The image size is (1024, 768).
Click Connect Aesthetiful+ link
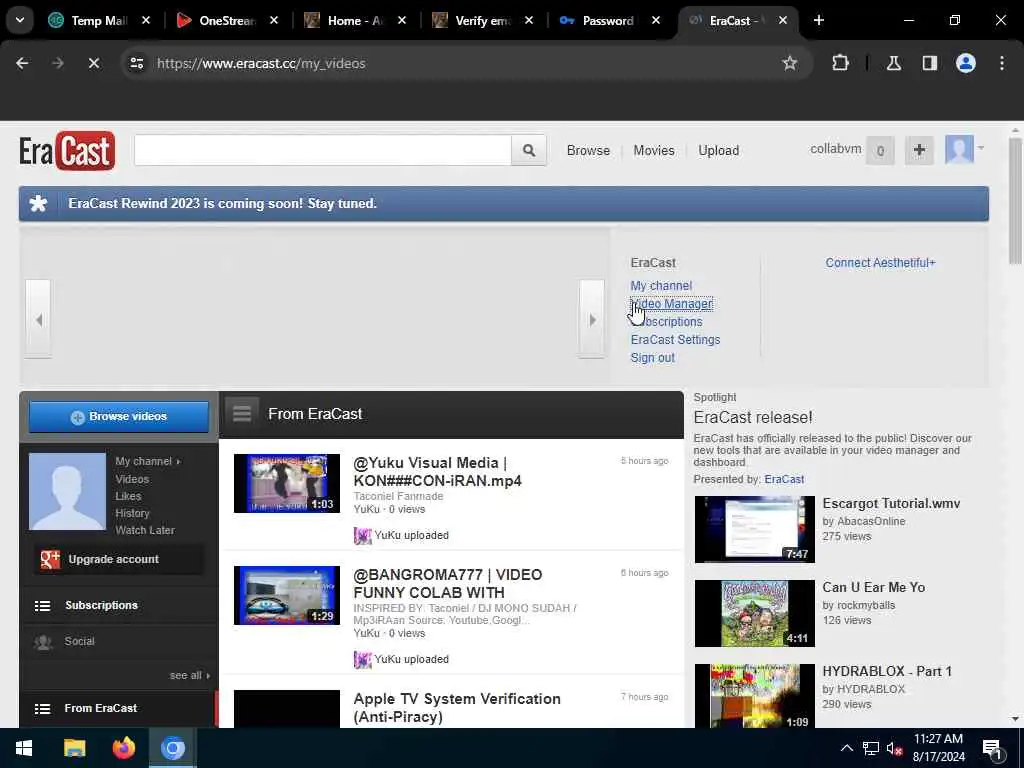[880, 263]
